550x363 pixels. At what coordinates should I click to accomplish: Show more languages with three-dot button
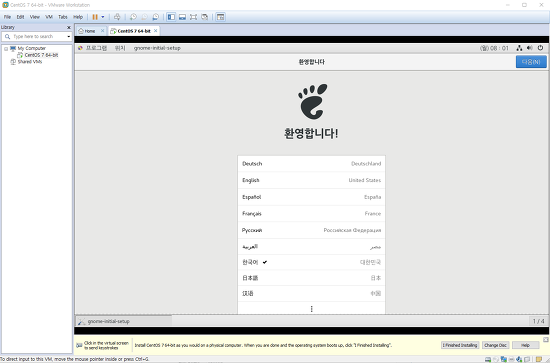pos(311,309)
